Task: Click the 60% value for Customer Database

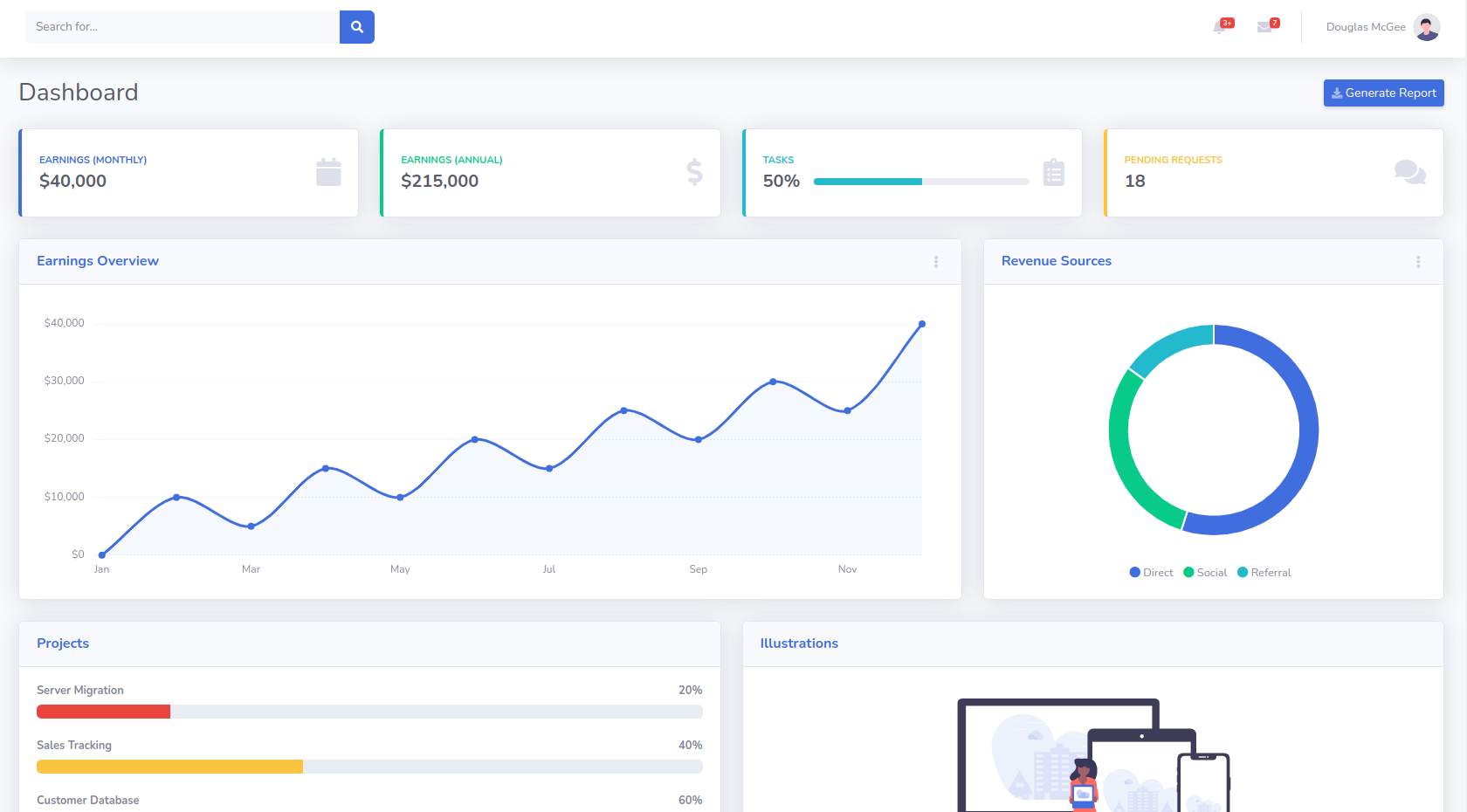Action: click(691, 800)
